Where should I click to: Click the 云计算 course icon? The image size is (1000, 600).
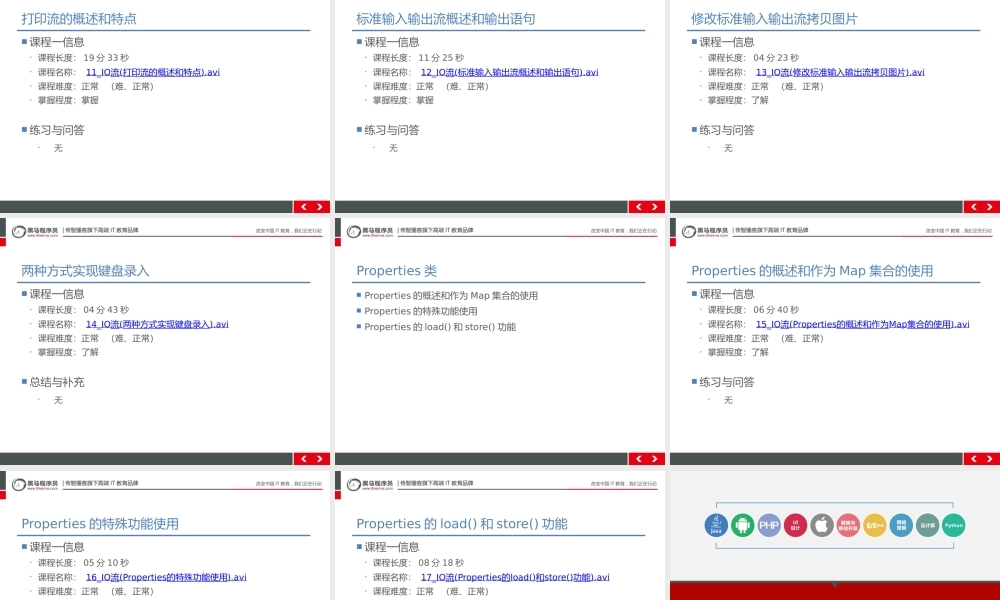(x=928, y=524)
